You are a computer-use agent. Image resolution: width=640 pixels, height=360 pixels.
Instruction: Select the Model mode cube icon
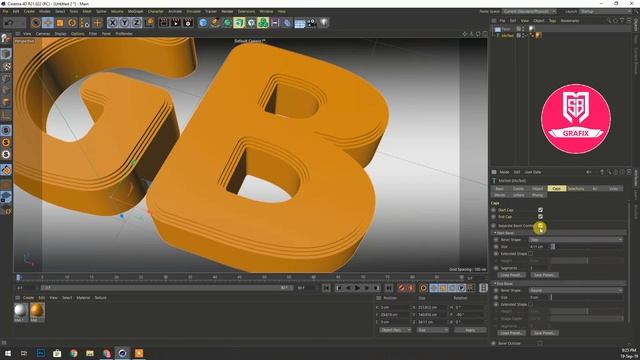(x=6, y=53)
